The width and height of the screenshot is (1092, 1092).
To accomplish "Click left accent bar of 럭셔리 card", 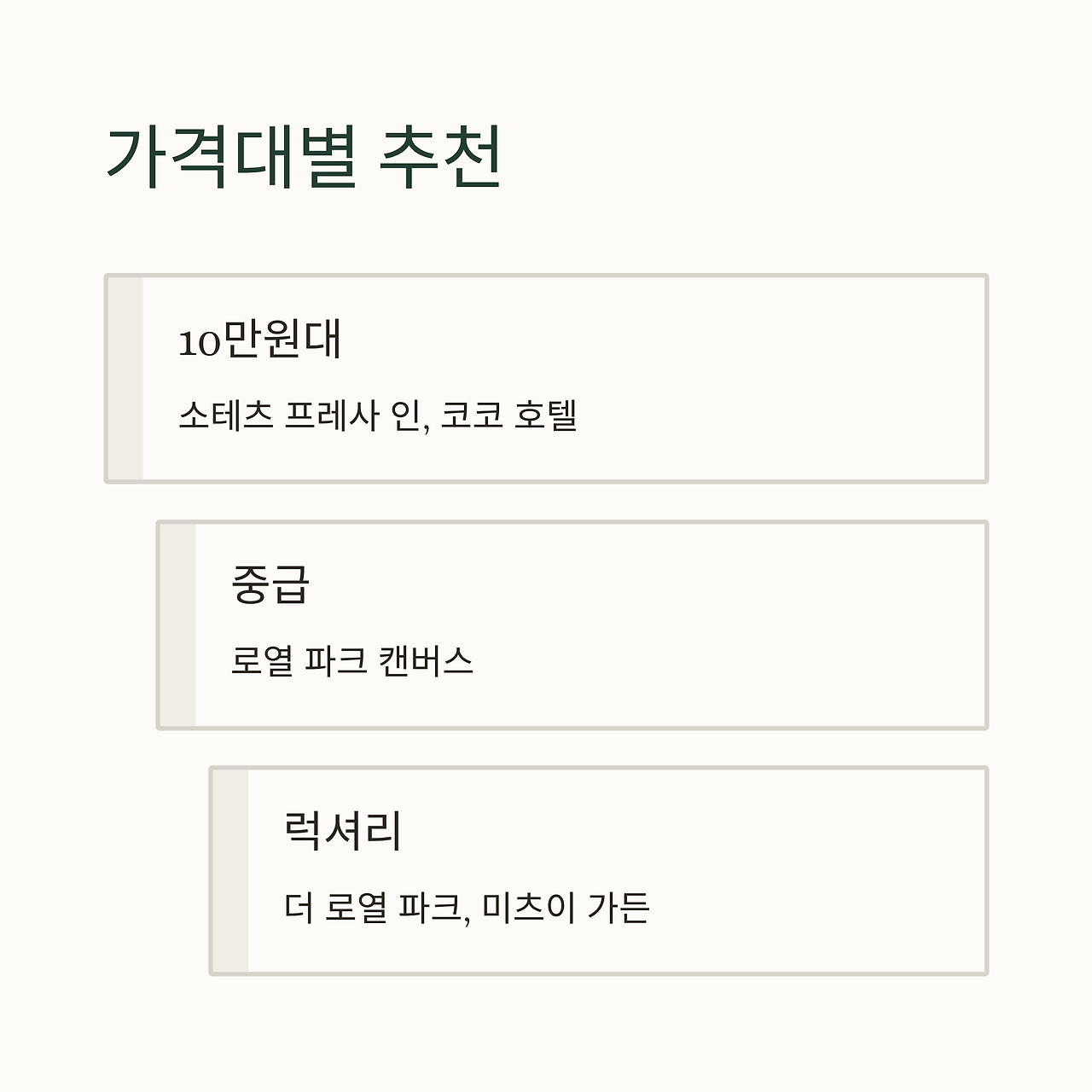I will pyautogui.click(x=231, y=870).
